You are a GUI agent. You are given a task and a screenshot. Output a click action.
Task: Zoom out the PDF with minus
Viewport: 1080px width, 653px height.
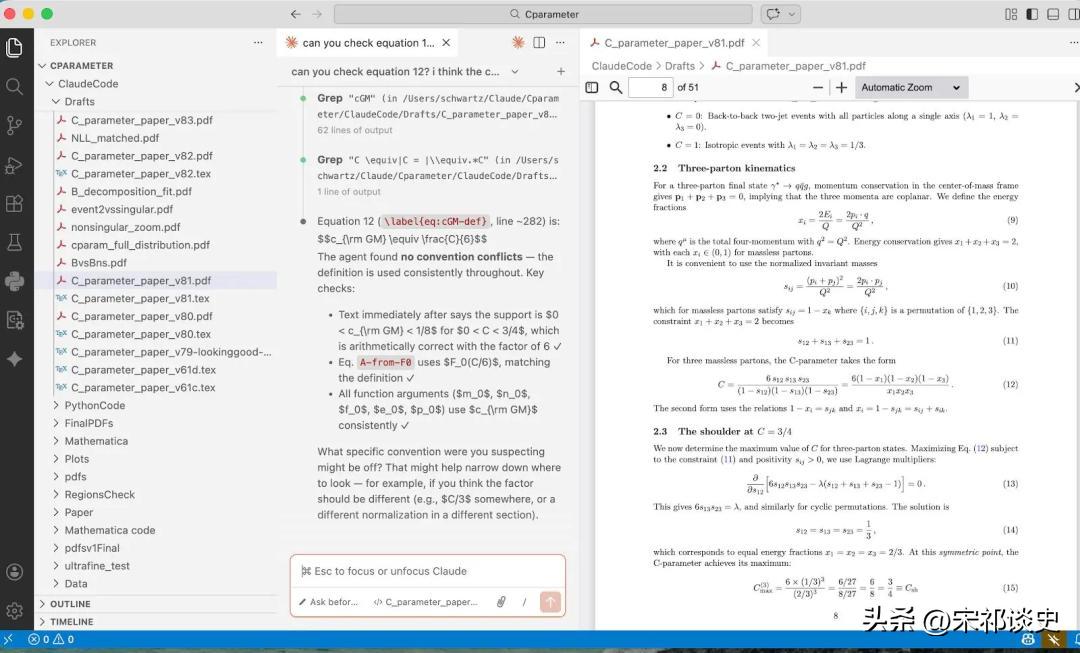pyautogui.click(x=818, y=87)
